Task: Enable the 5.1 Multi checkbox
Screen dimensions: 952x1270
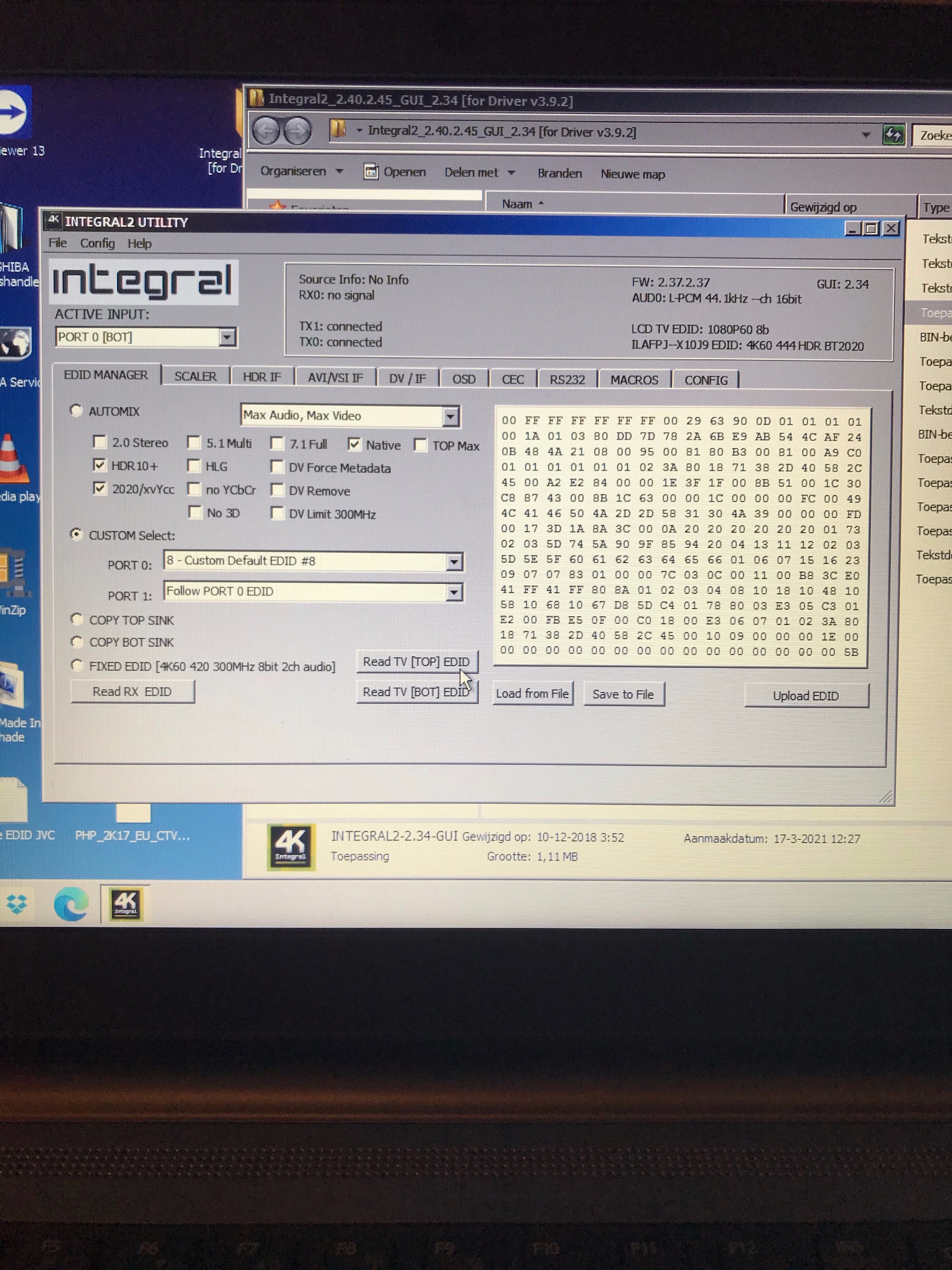Action: (193, 443)
